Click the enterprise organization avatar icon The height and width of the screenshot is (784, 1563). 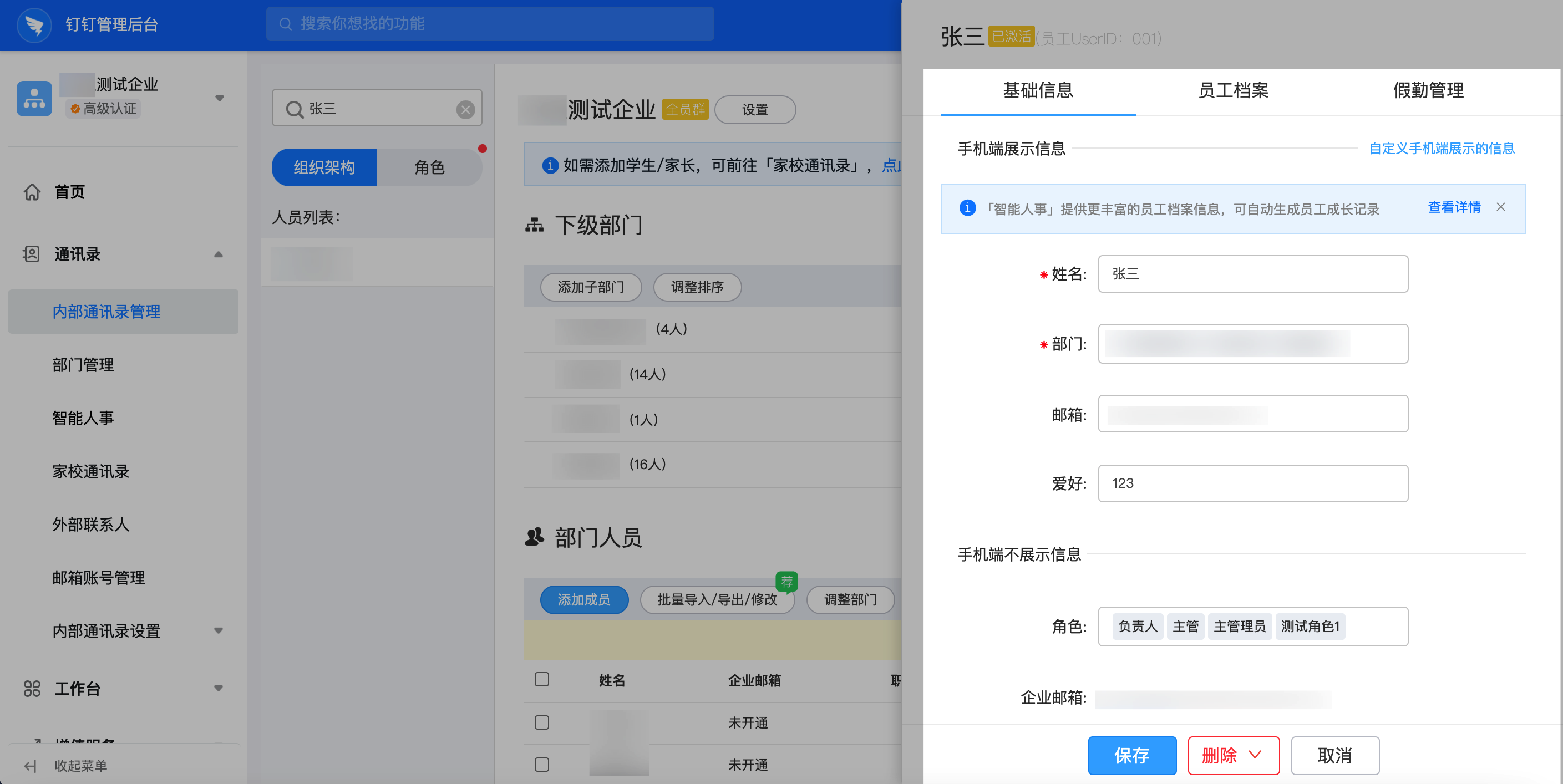click(x=34, y=98)
